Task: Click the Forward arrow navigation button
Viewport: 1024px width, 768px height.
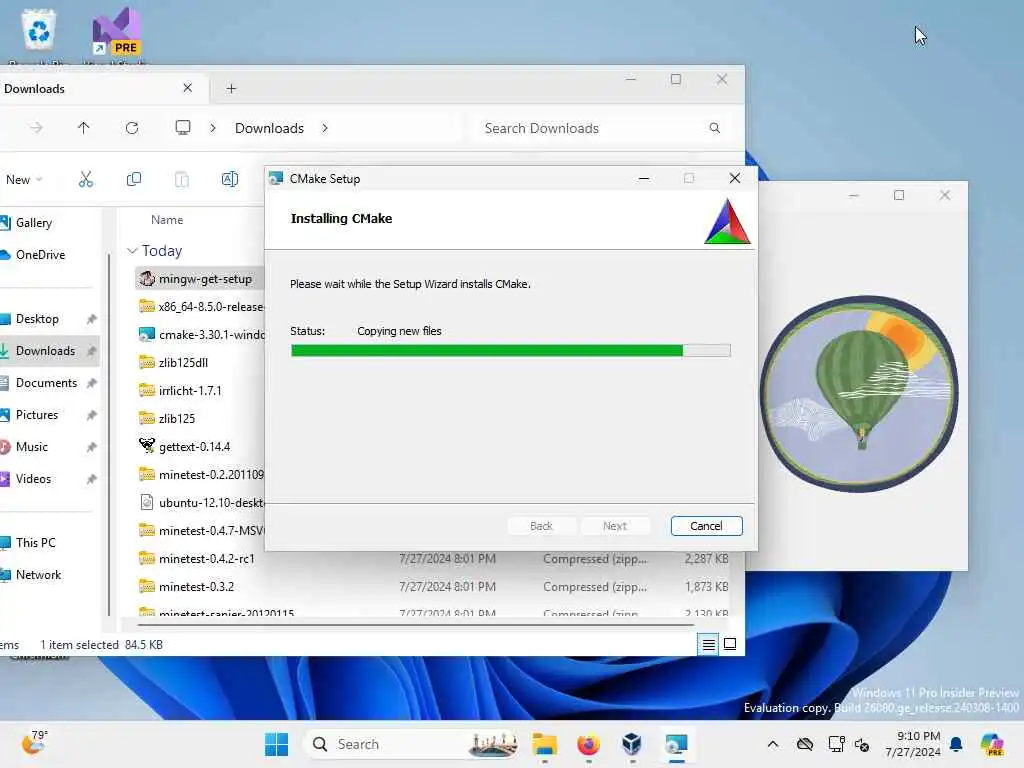Action: [36, 128]
